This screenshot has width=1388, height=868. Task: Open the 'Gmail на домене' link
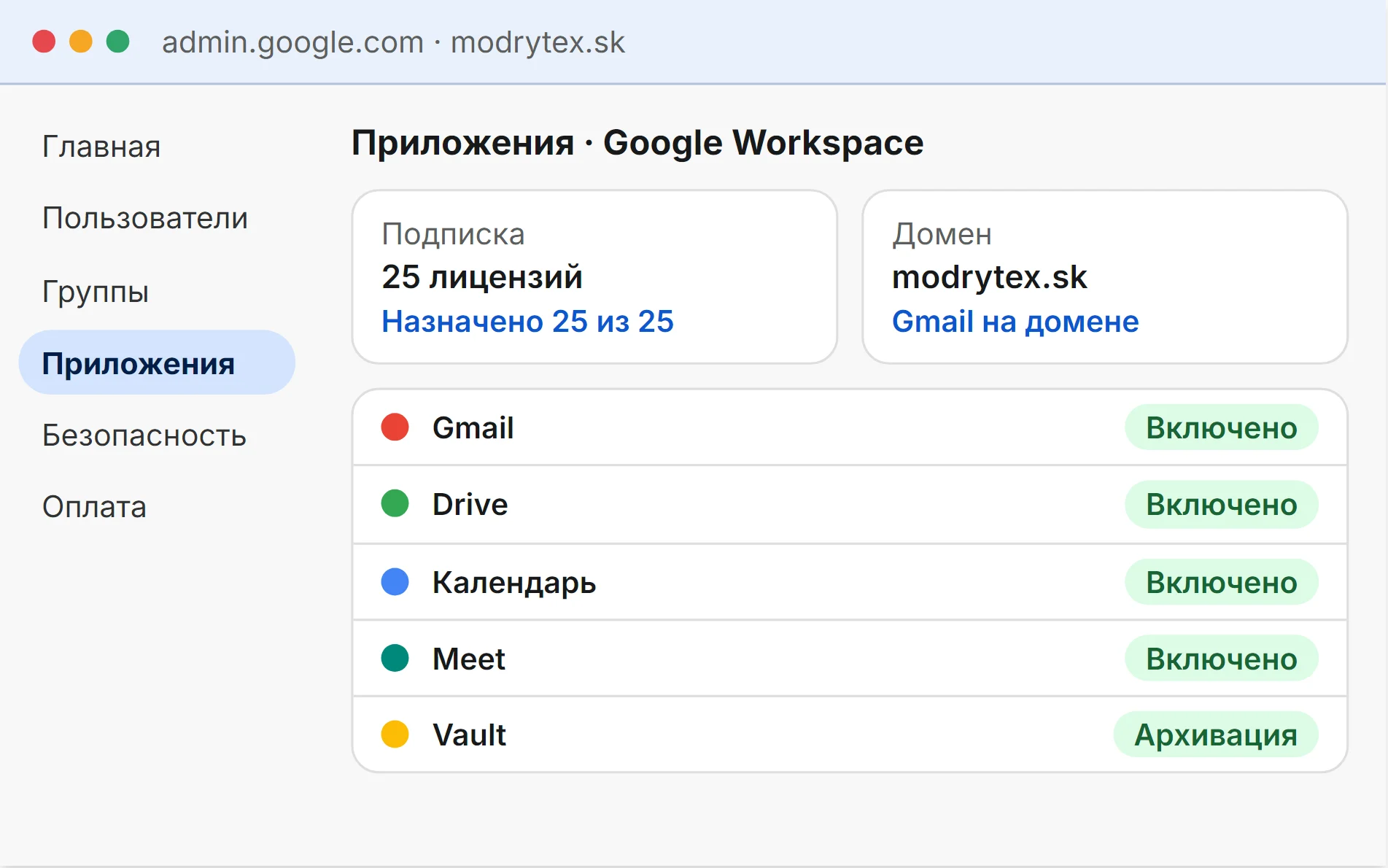(x=1015, y=322)
